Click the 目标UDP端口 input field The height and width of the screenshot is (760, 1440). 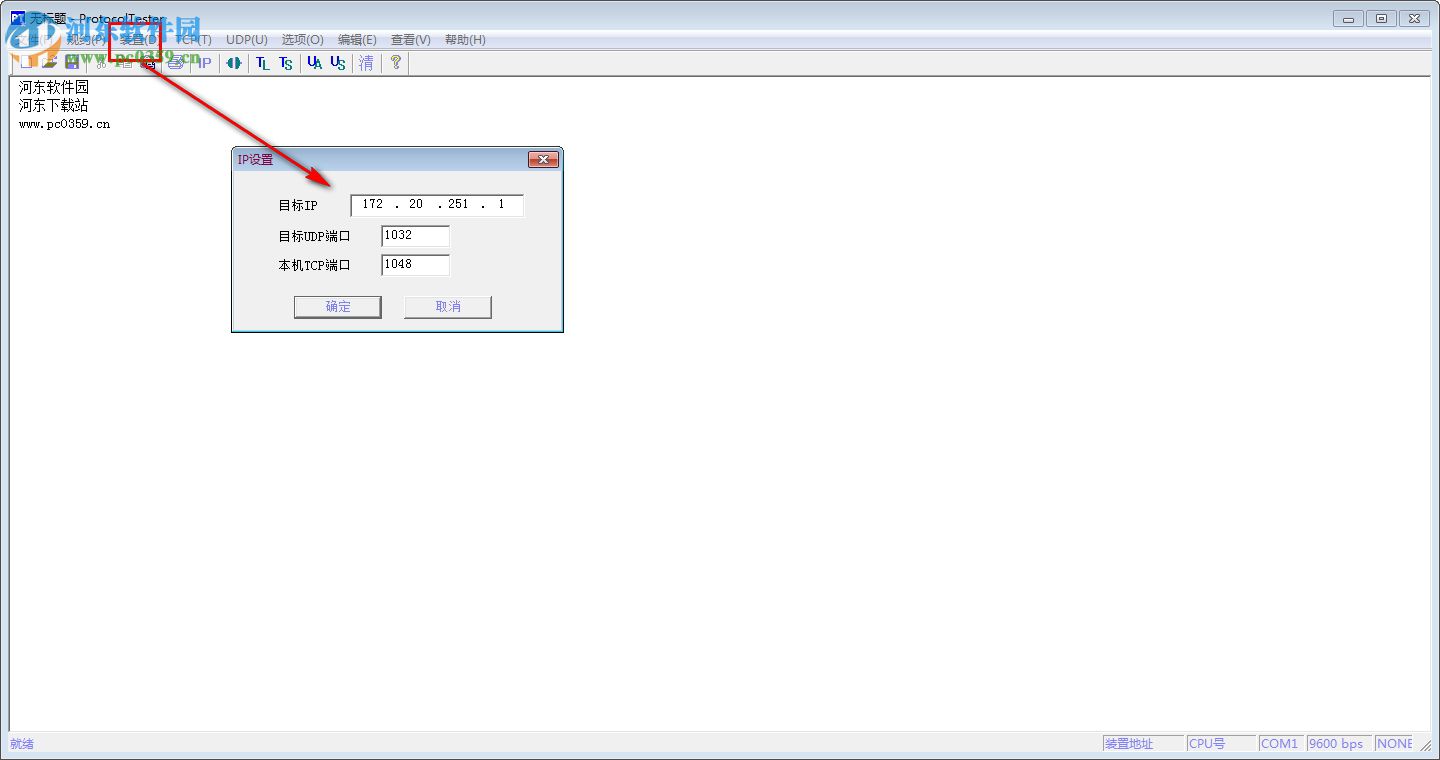pyautogui.click(x=414, y=236)
